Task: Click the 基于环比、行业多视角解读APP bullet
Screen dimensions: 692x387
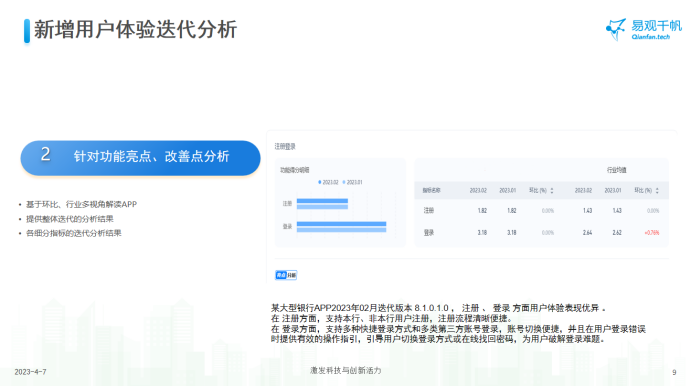Action: 81,204
